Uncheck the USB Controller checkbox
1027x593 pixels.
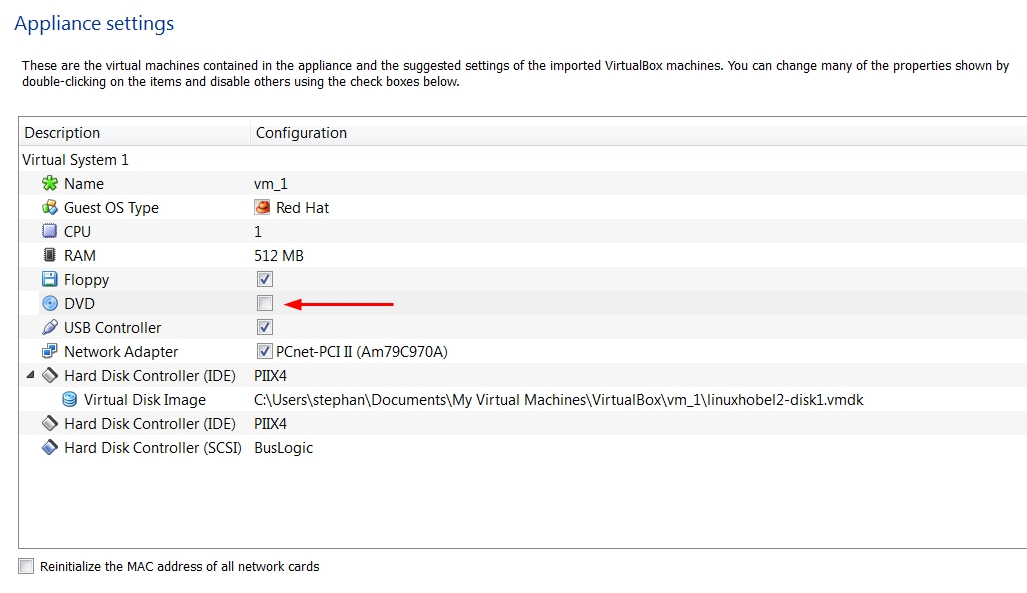[x=263, y=327]
